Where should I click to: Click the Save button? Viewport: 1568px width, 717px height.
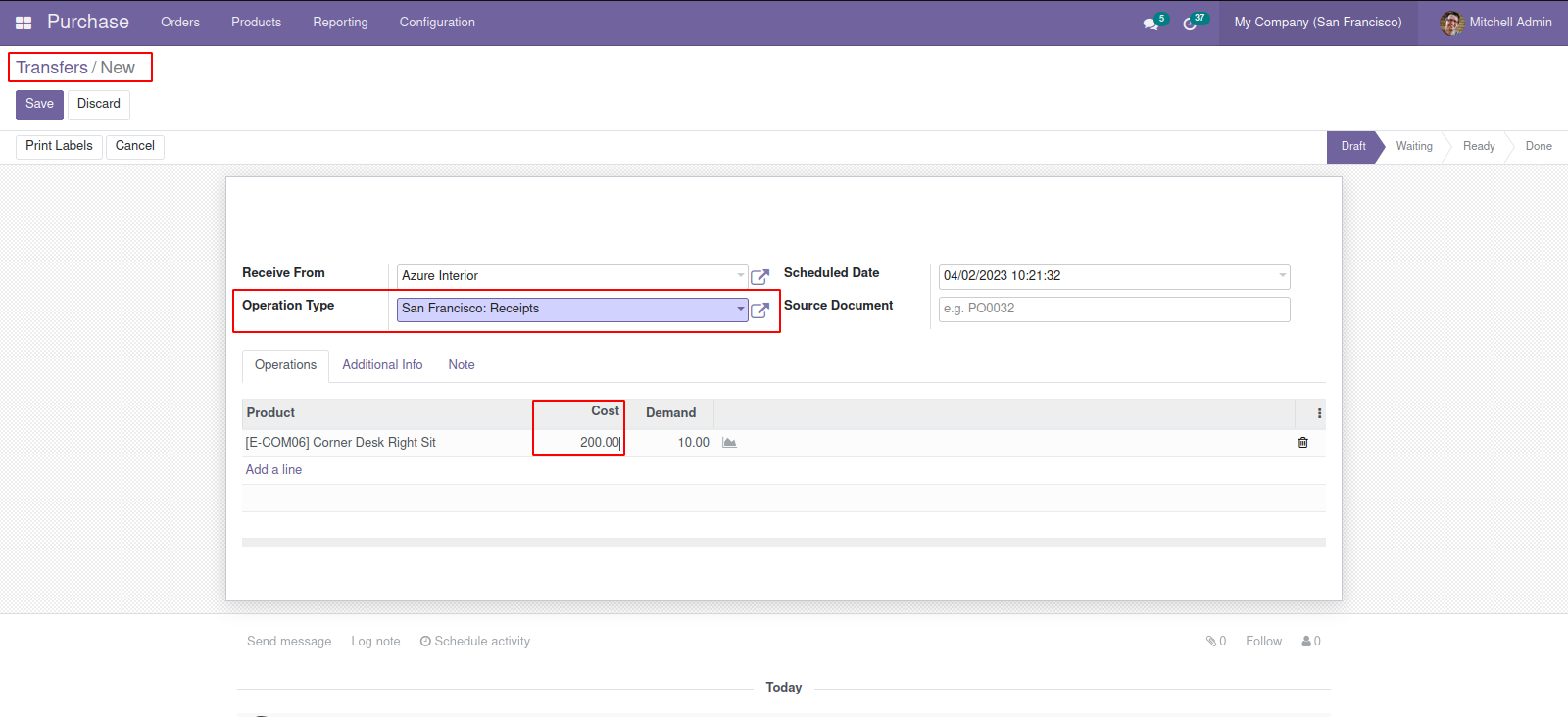pyautogui.click(x=39, y=104)
